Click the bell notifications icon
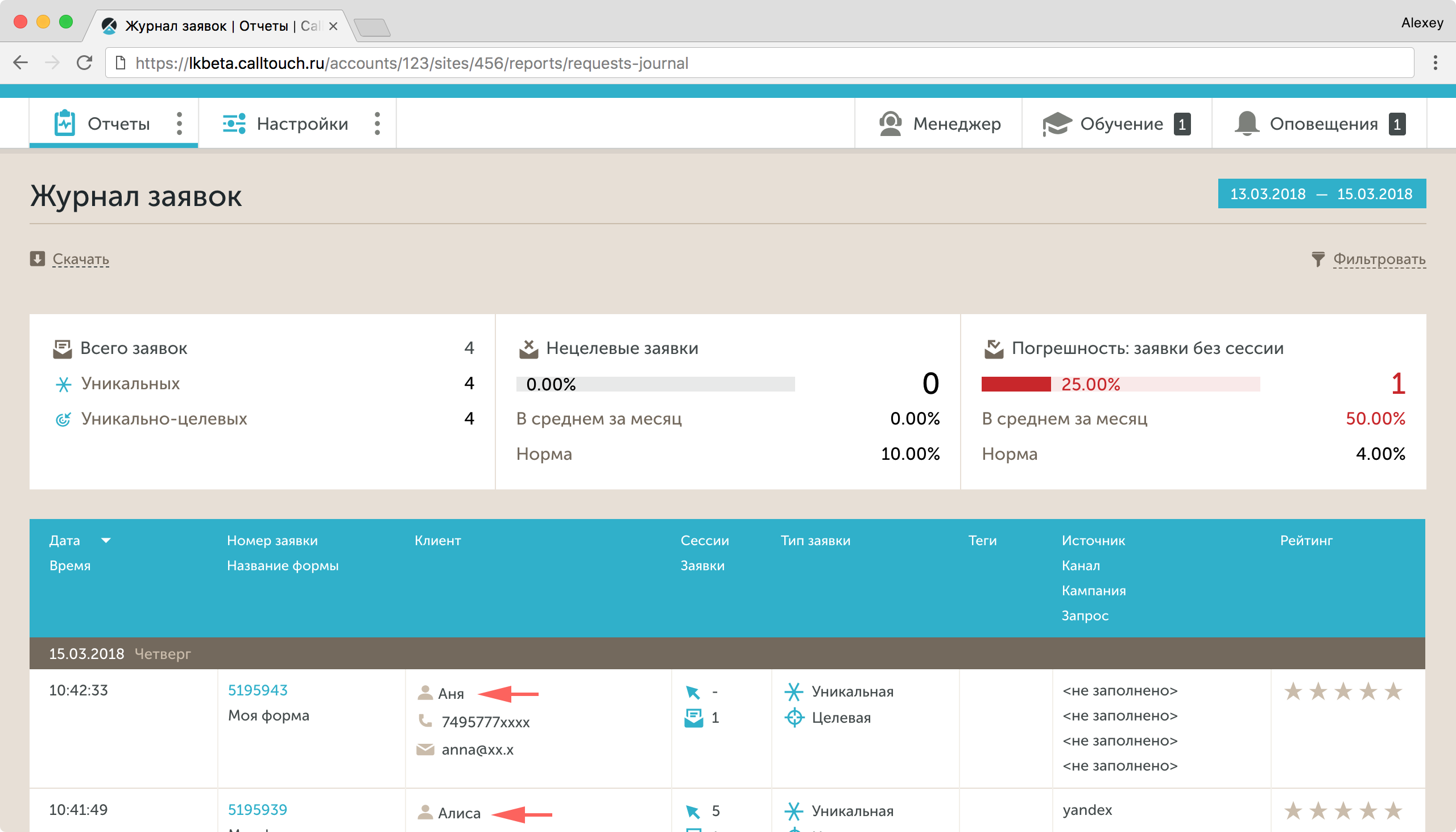Viewport: 1456px width, 832px height. (1247, 123)
